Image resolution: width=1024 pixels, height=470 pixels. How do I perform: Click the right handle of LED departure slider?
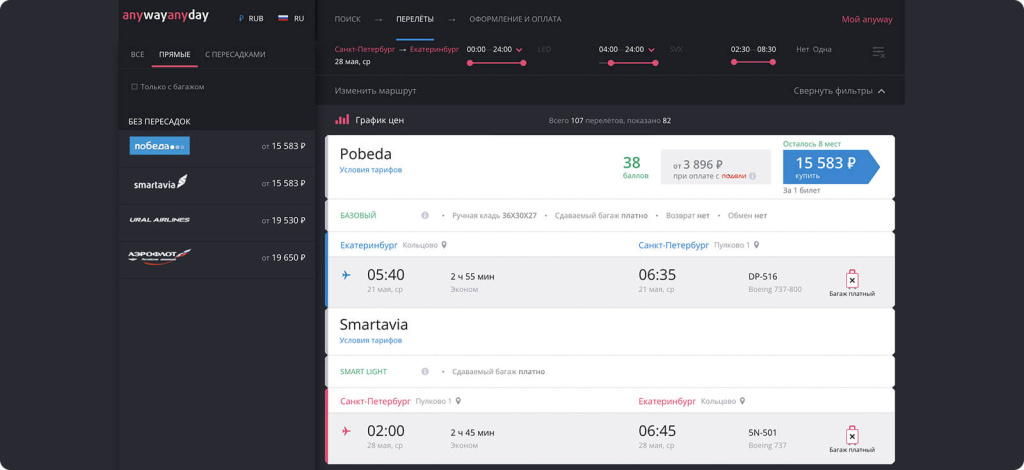click(523, 63)
